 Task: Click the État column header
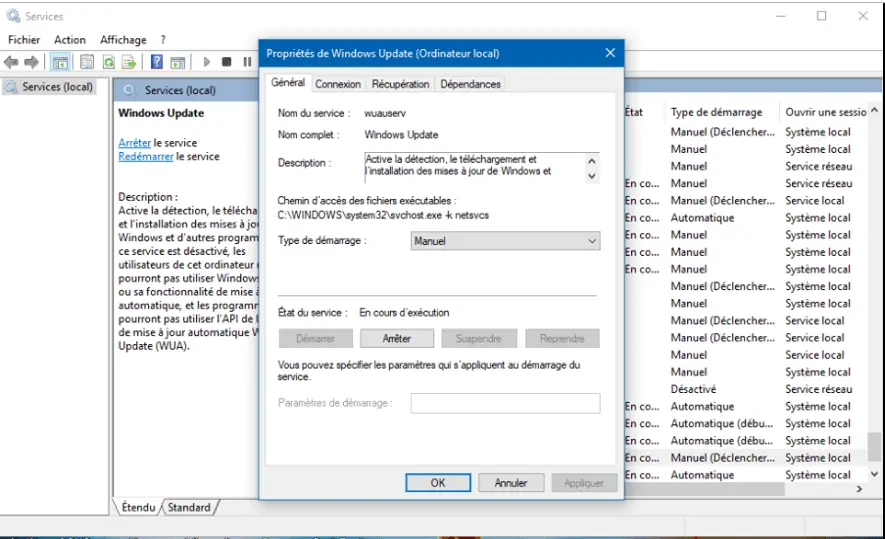(634, 112)
